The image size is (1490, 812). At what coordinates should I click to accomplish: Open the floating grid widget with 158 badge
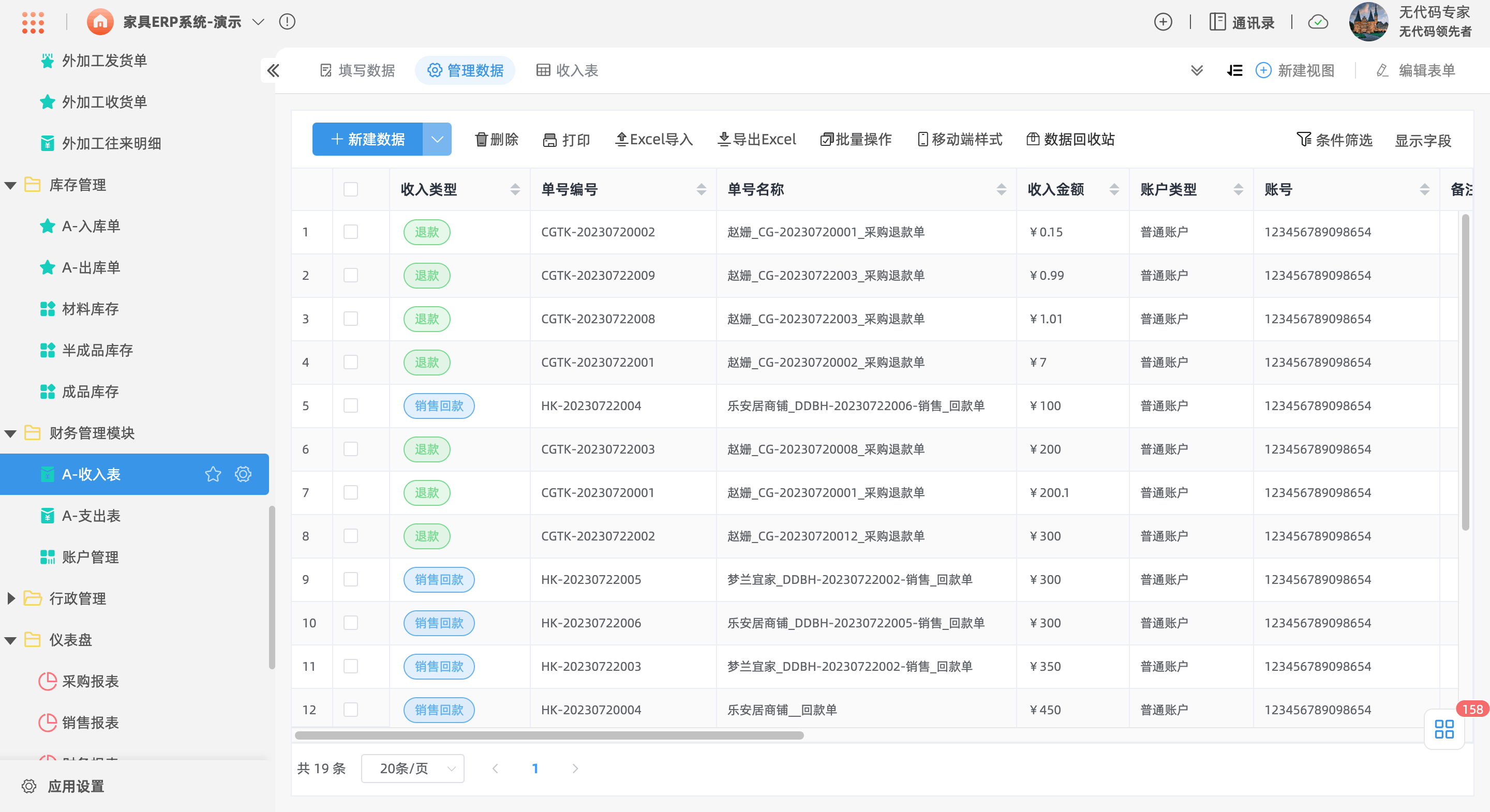pos(1444,729)
